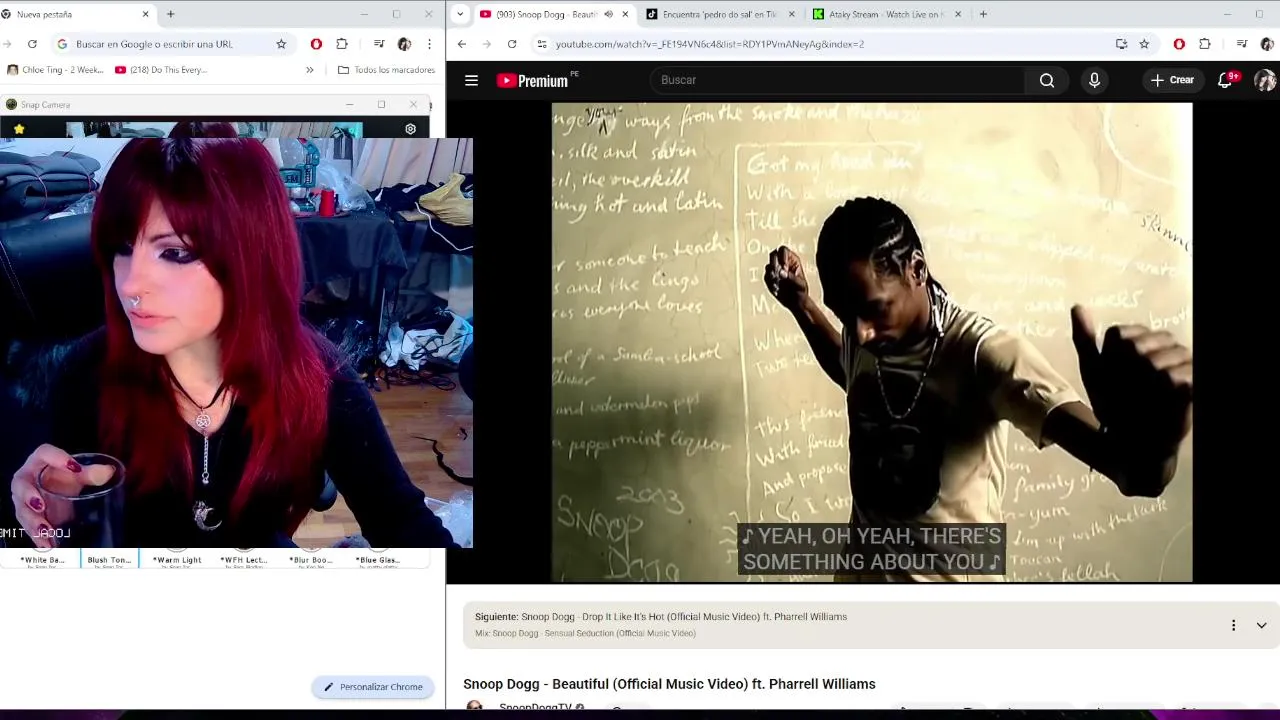The image size is (1280, 720).
Task: Expand the Mix playlist panel chevron
Action: (x=1261, y=625)
